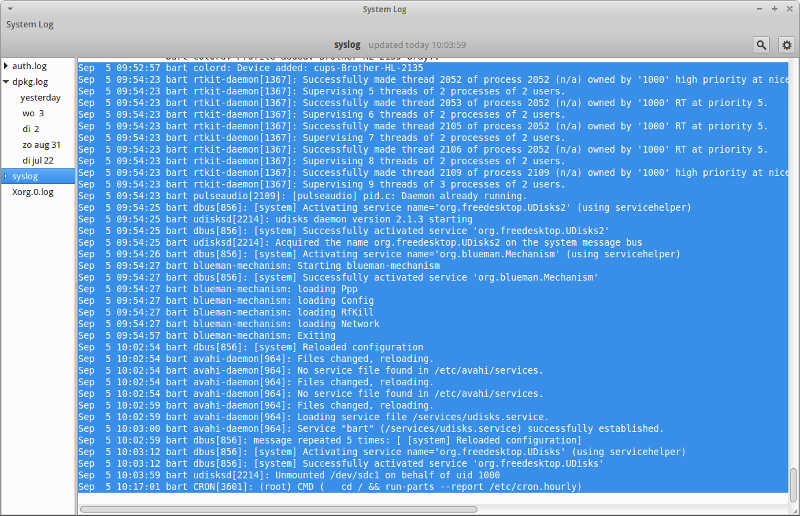The width and height of the screenshot is (800, 516).
Task: Click the bold 'syslog' header title
Action: [x=347, y=45]
